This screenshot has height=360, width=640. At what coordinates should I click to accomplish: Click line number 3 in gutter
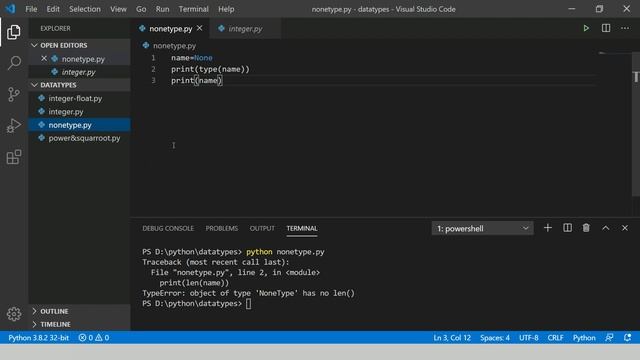153,80
